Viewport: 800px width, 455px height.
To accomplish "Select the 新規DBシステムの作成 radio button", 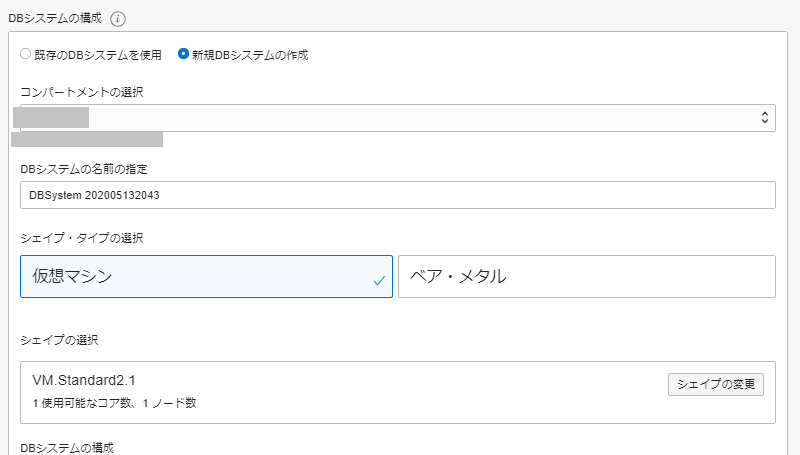I will pos(183,54).
